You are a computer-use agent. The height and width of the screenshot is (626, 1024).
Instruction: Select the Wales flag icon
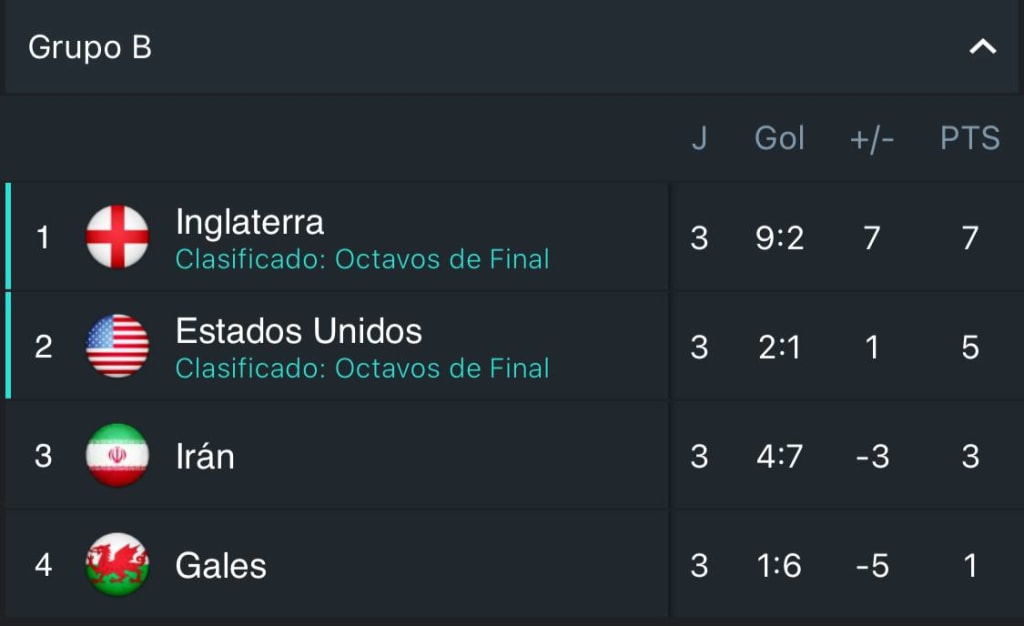click(x=118, y=565)
